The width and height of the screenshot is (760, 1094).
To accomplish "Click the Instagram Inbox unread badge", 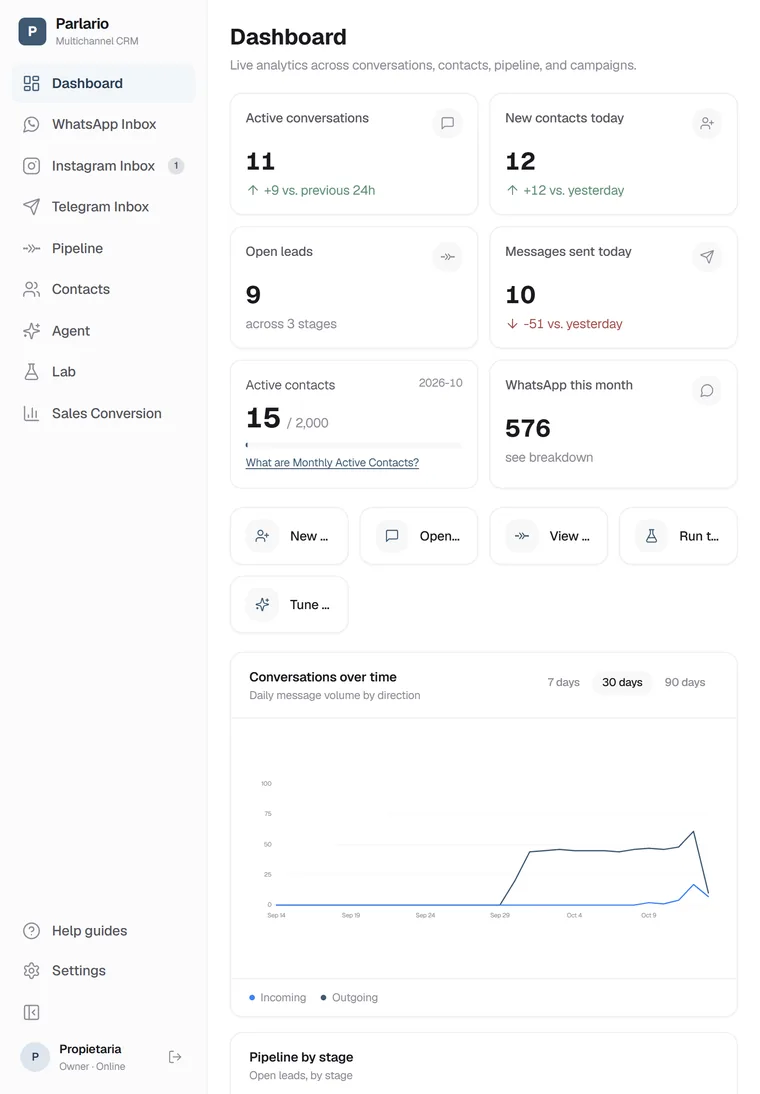I will click(x=176, y=166).
